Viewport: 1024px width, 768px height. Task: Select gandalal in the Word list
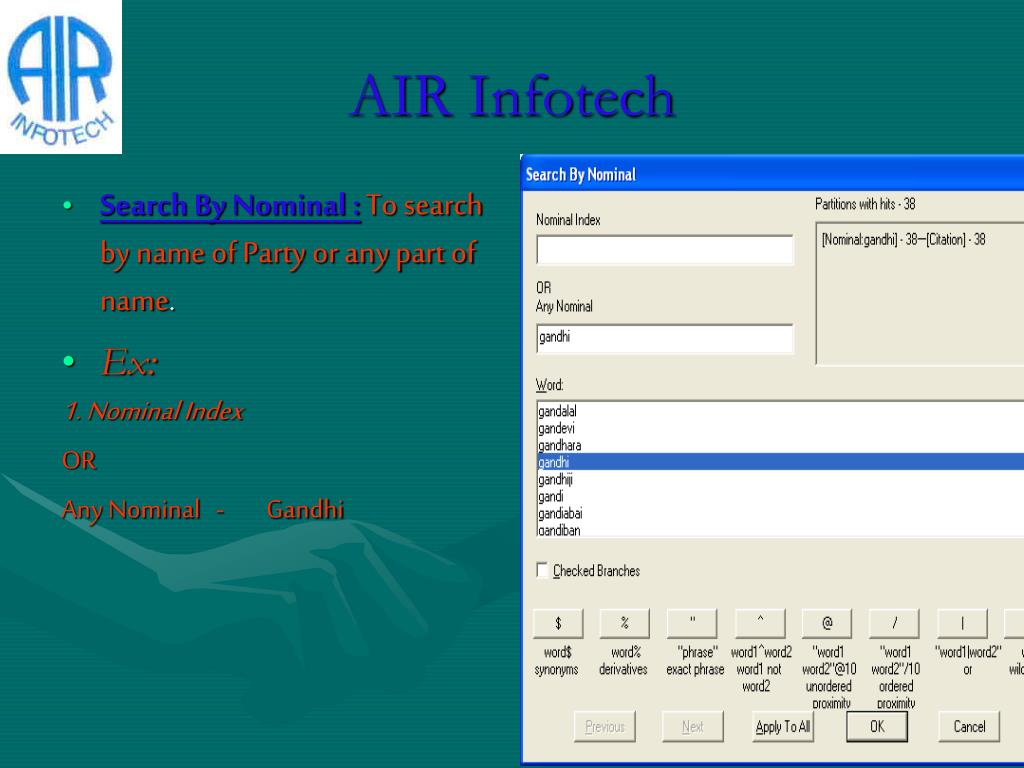780,411
